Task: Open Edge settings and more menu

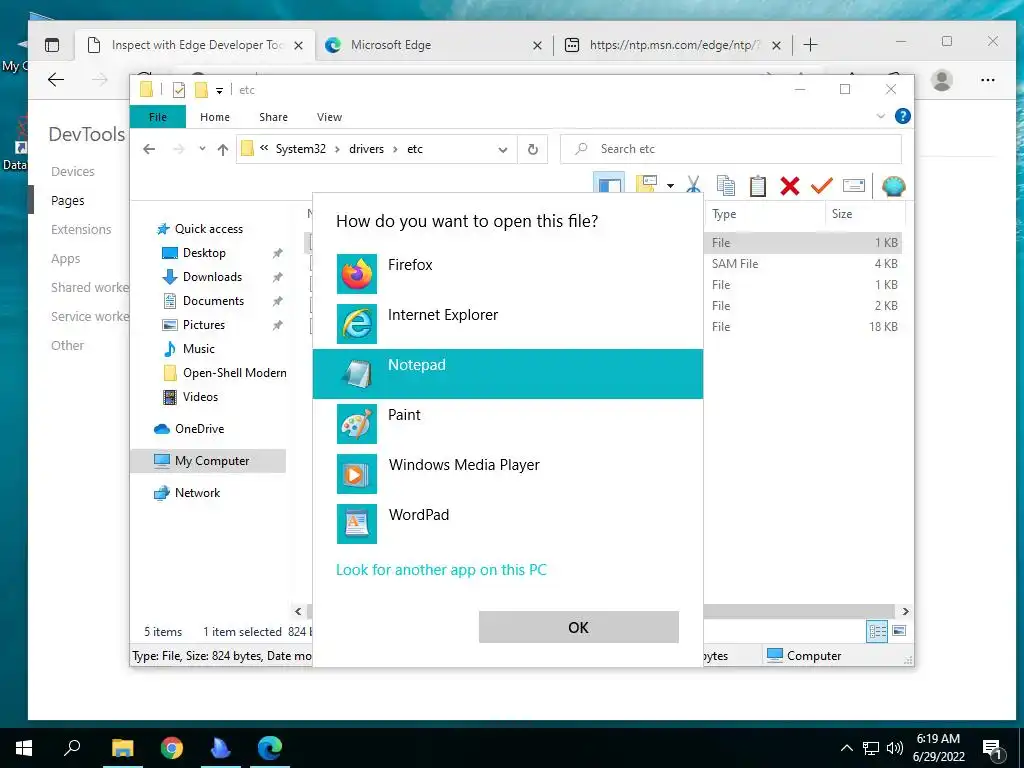Action: pyautogui.click(x=987, y=80)
